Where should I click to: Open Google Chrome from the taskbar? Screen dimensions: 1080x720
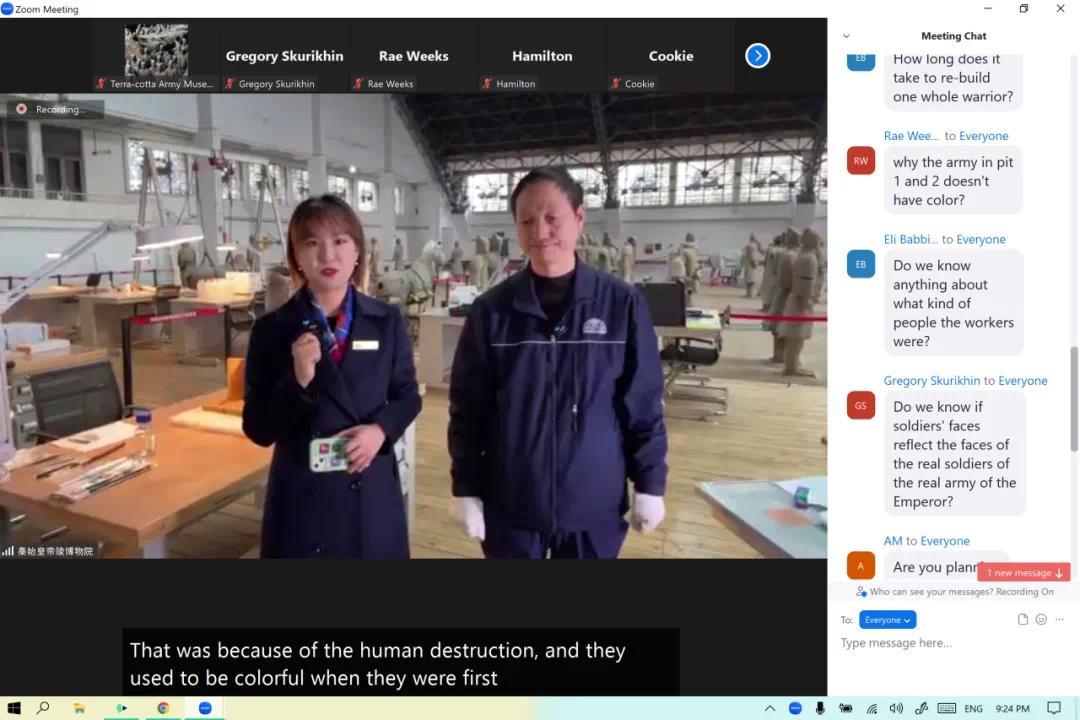coord(163,708)
